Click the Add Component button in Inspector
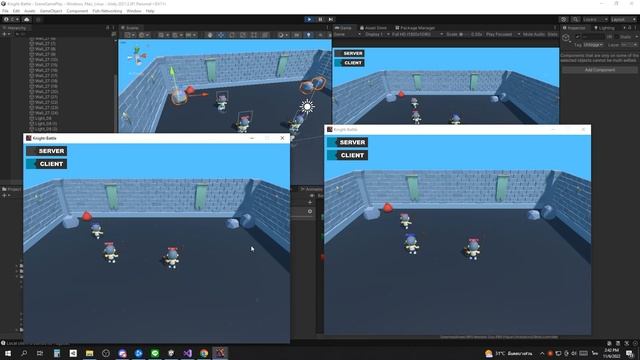This screenshot has width=640, height=360. point(600,70)
